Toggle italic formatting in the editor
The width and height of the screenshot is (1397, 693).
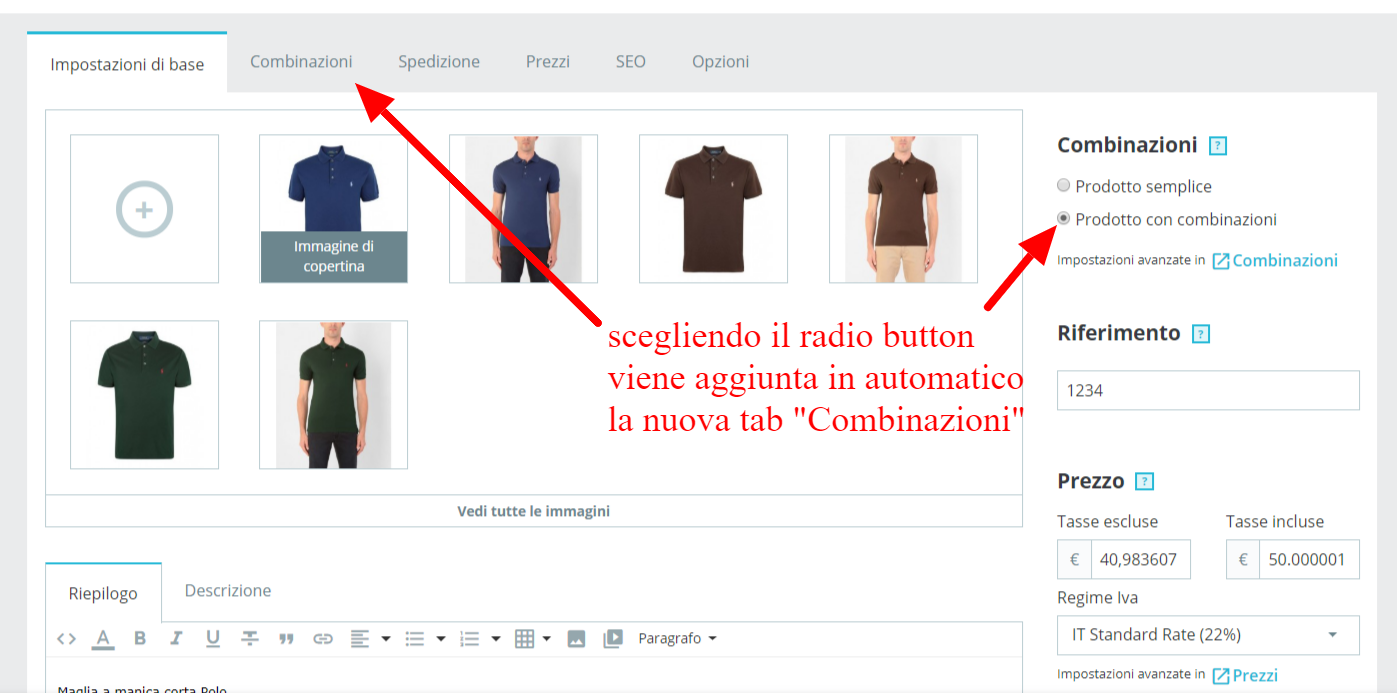176,638
